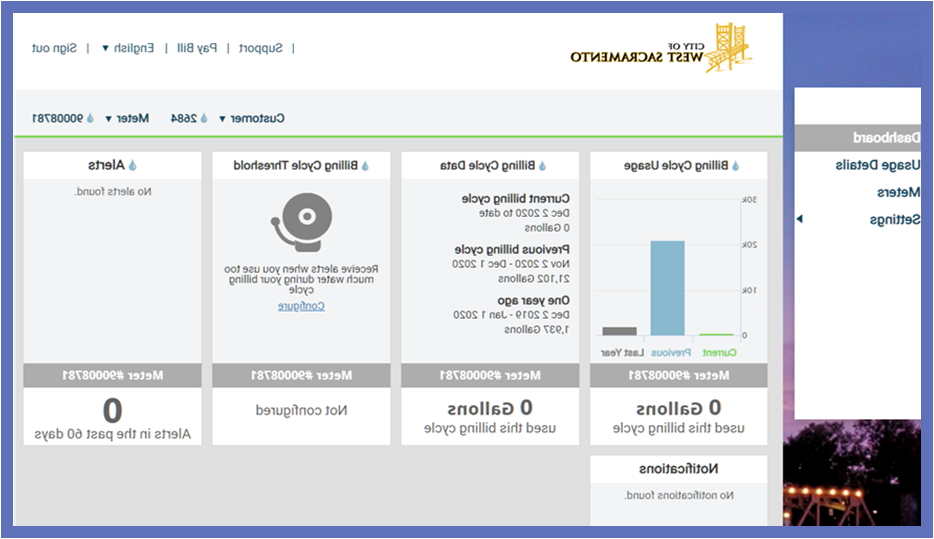Click Nov 2 2020 - Dec 1 2020 date range
This screenshot has height=539, width=934.
pos(511,264)
